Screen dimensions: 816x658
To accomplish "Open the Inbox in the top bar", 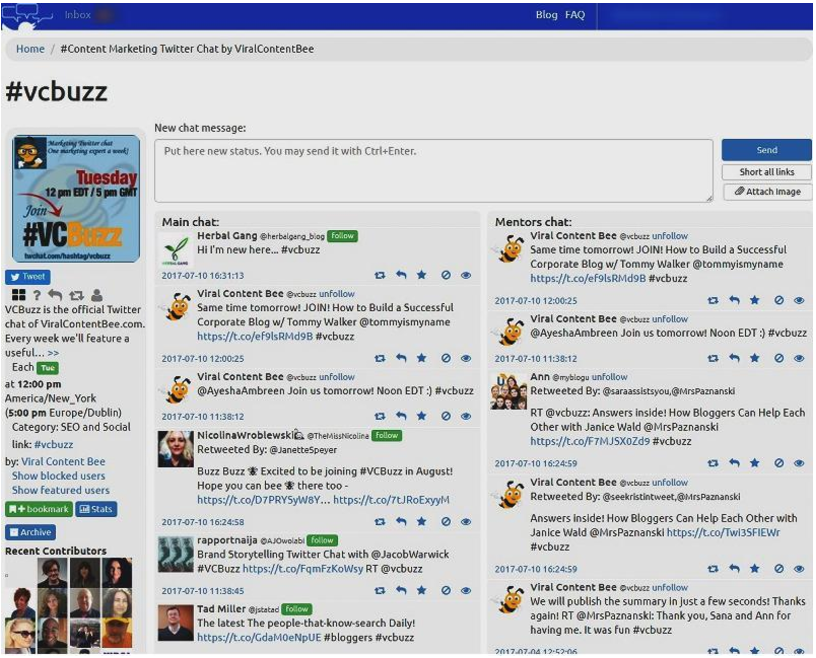I will pyautogui.click(x=78, y=15).
